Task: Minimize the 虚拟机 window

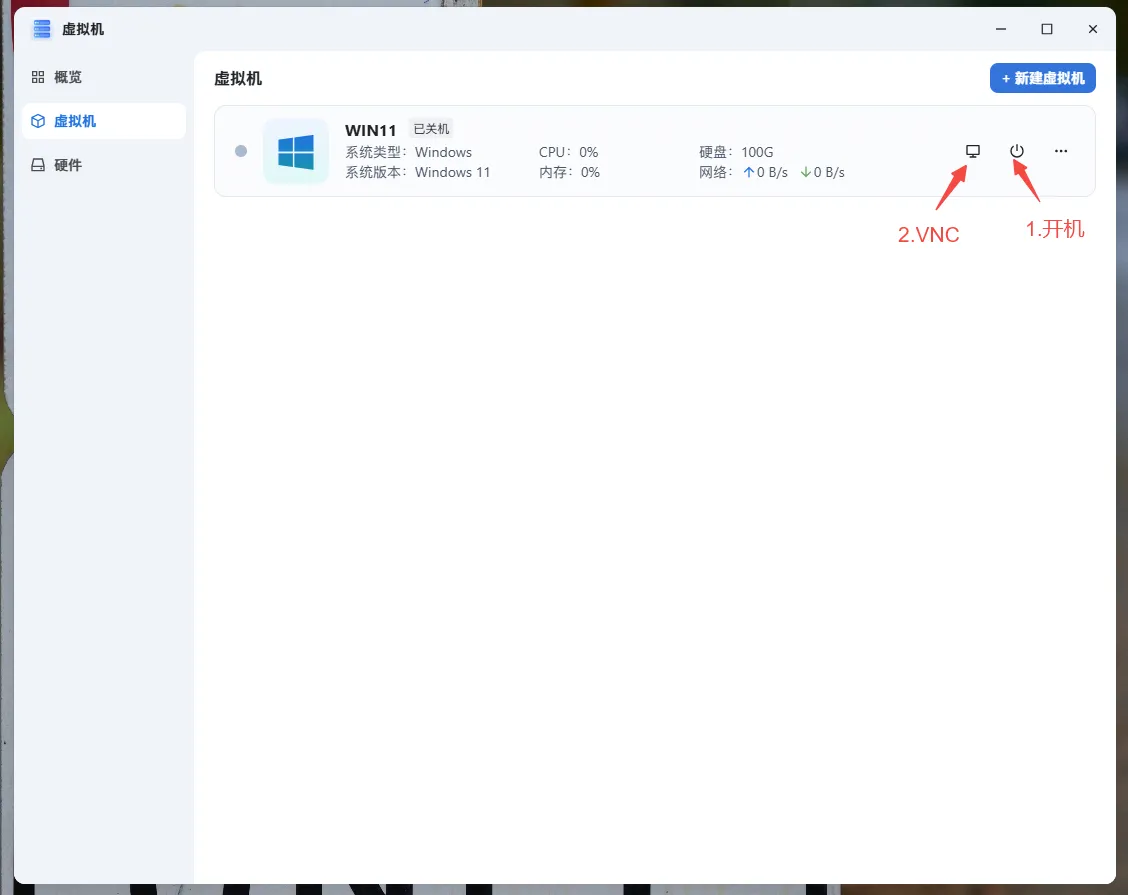Action: (1000, 29)
